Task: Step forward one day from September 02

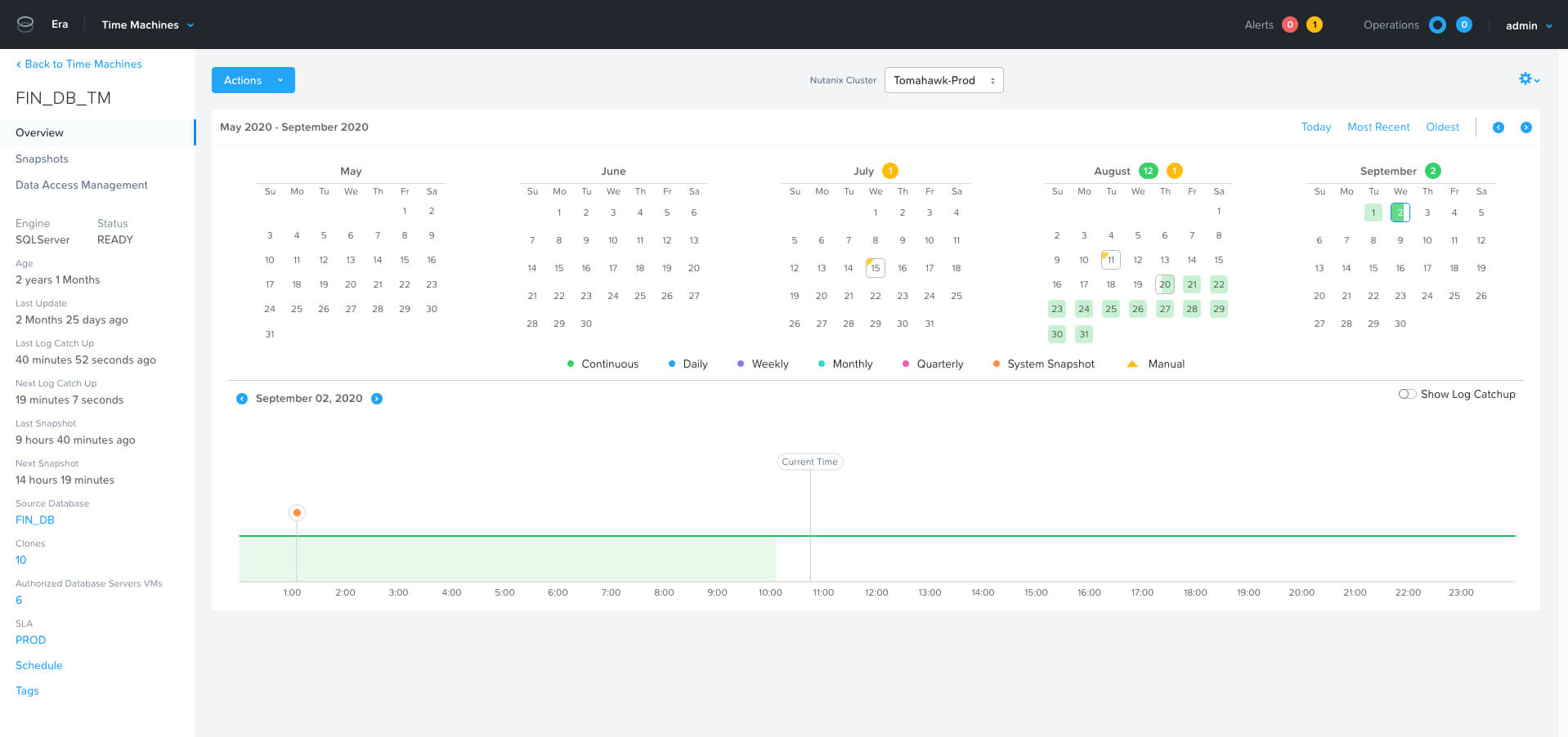Action: (377, 399)
